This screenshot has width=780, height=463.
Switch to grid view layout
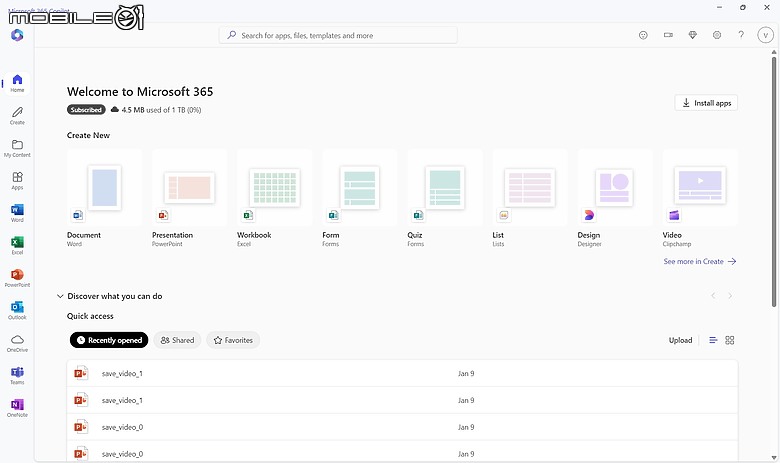(x=730, y=340)
